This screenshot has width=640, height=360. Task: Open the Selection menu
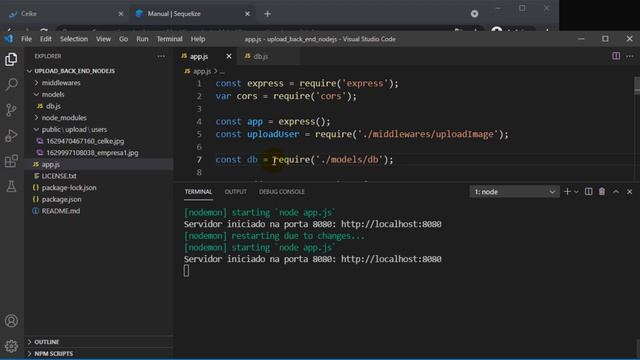coord(74,39)
